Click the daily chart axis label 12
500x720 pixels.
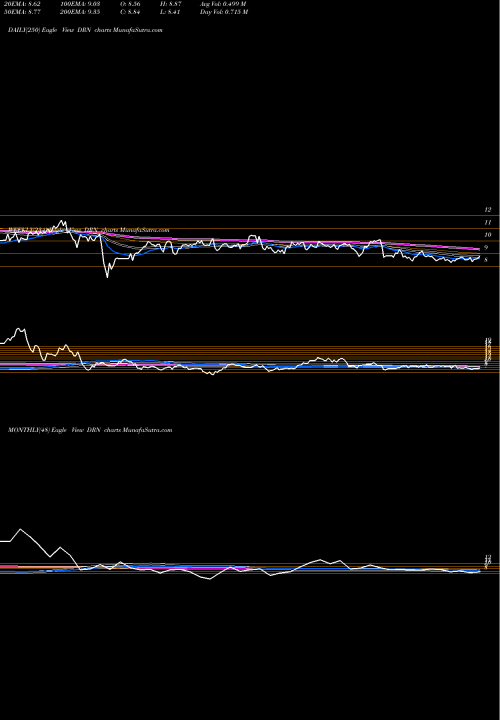click(x=488, y=209)
